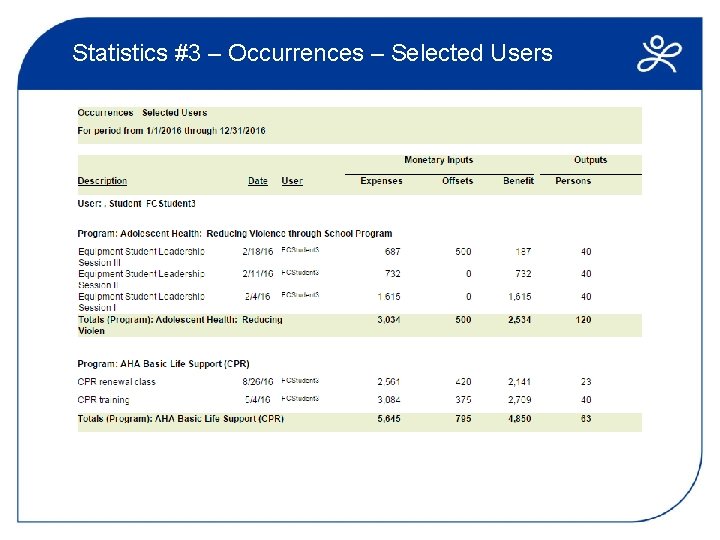Select the Program: AHA Basic Life Support heading

163,364
